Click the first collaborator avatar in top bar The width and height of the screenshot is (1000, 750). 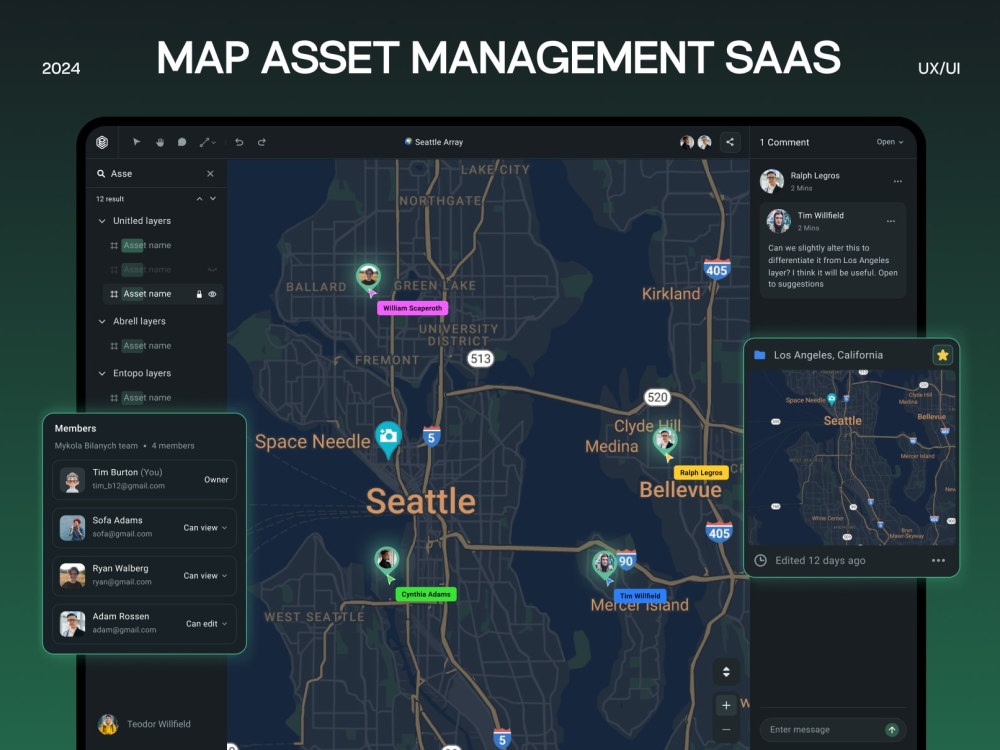[x=687, y=142]
